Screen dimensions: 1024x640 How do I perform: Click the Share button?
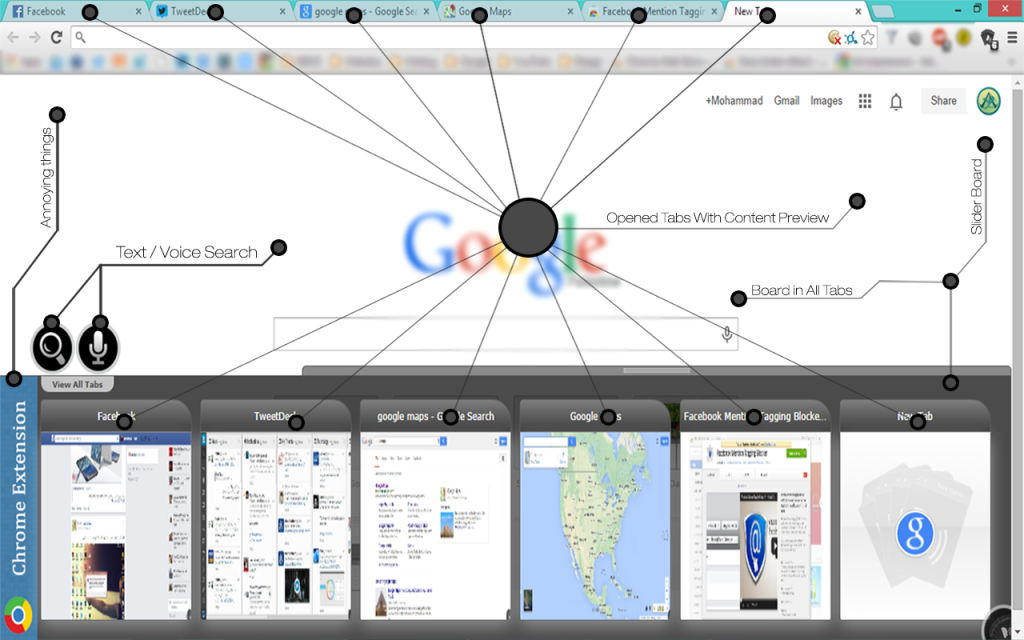pyautogui.click(x=943, y=101)
